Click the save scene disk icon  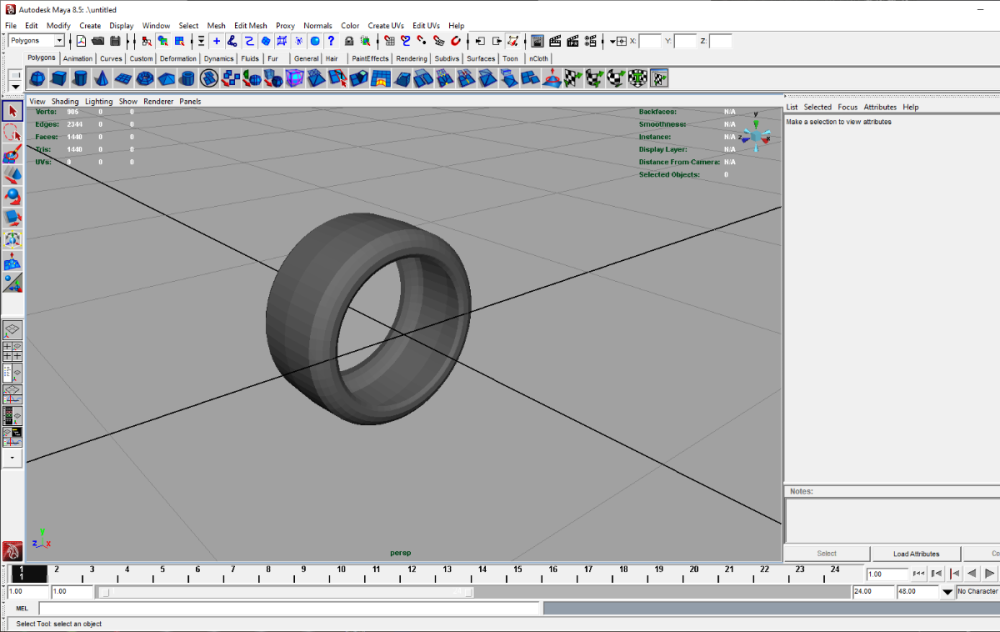(x=115, y=41)
